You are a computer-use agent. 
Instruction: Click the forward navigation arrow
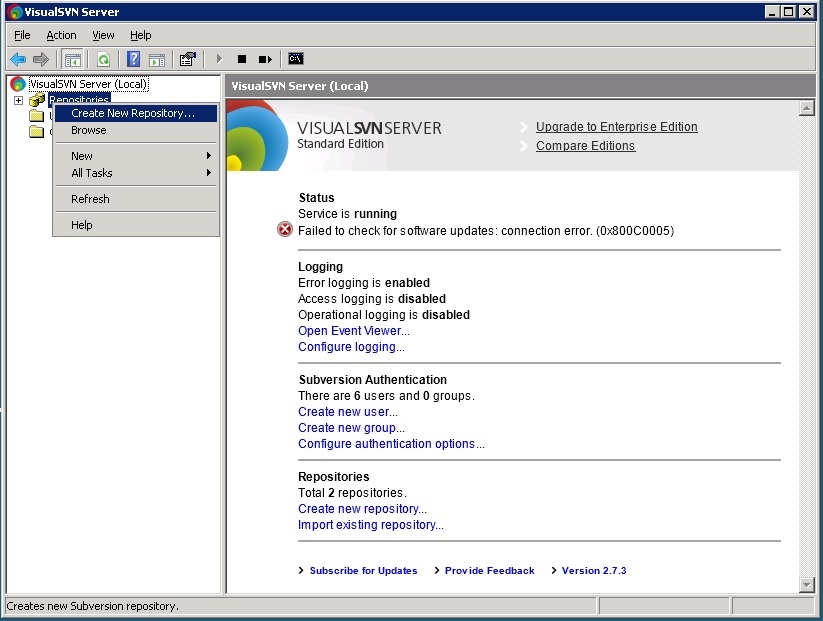(40, 58)
